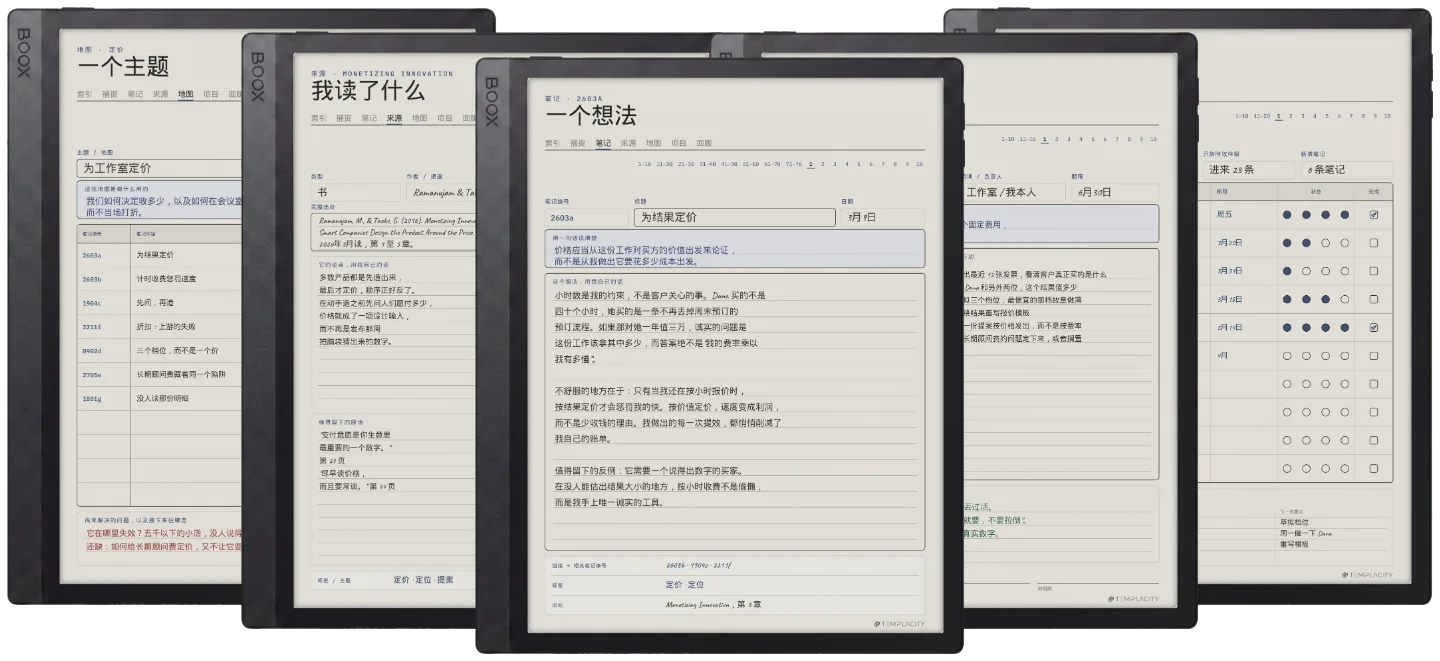
Task: Select the 笔记 tab on the 一个想法 page
Action: pyautogui.click(x=603, y=143)
